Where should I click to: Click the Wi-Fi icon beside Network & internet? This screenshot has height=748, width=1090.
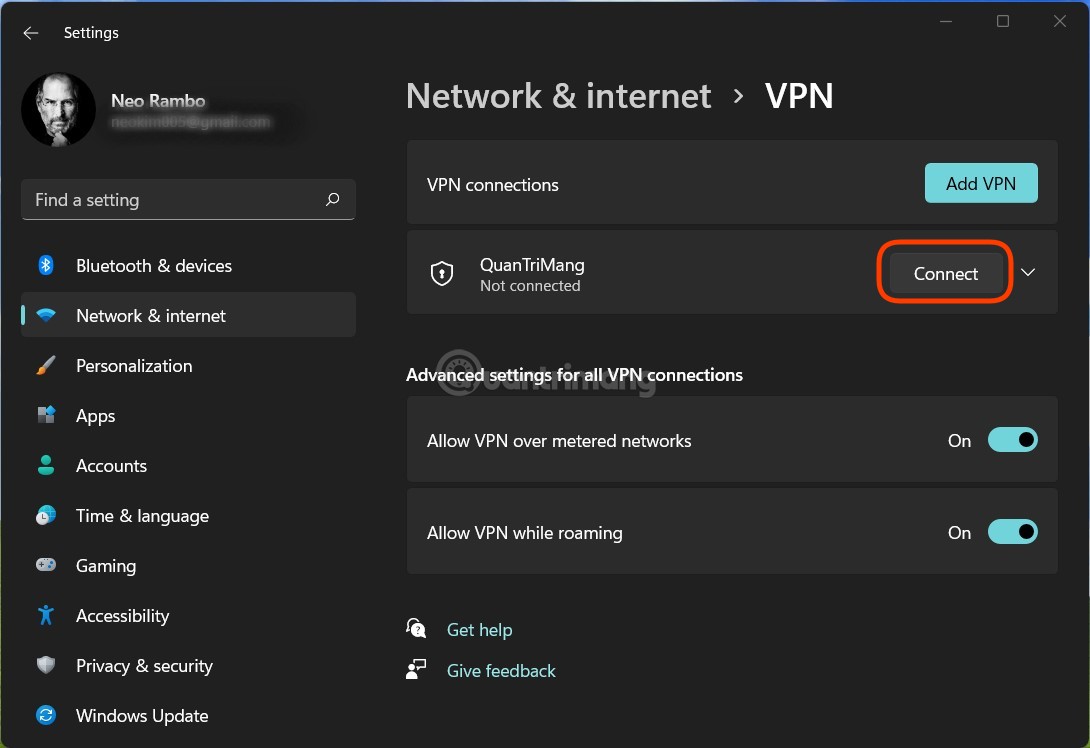pos(46,315)
